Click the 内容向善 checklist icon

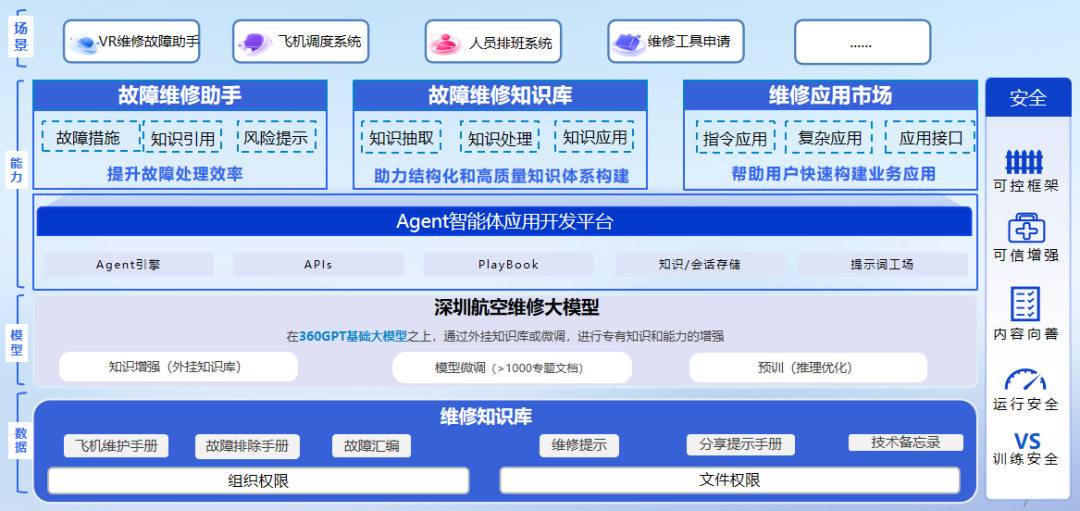pos(1024,304)
